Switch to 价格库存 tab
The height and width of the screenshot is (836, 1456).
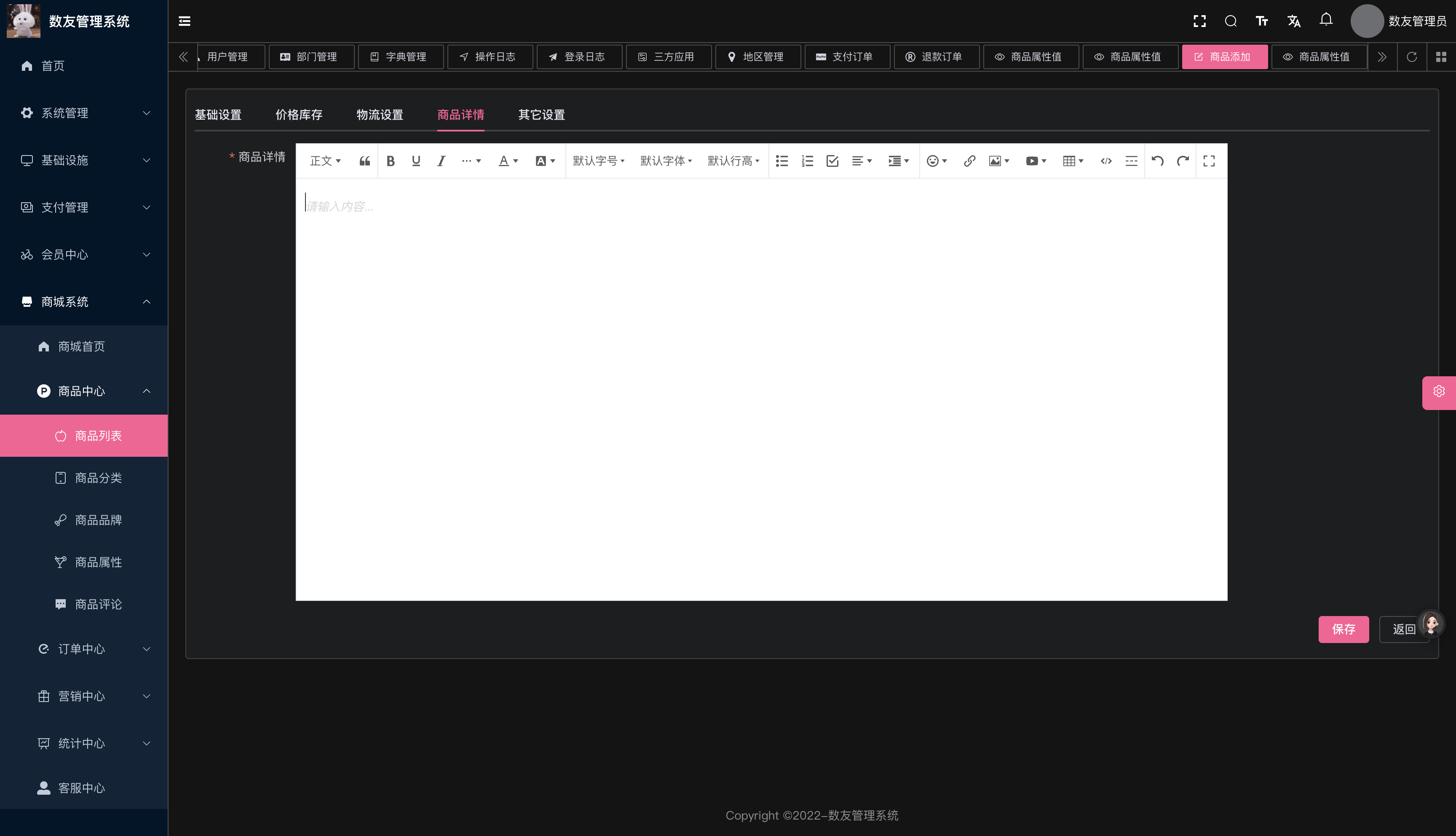[x=299, y=115]
